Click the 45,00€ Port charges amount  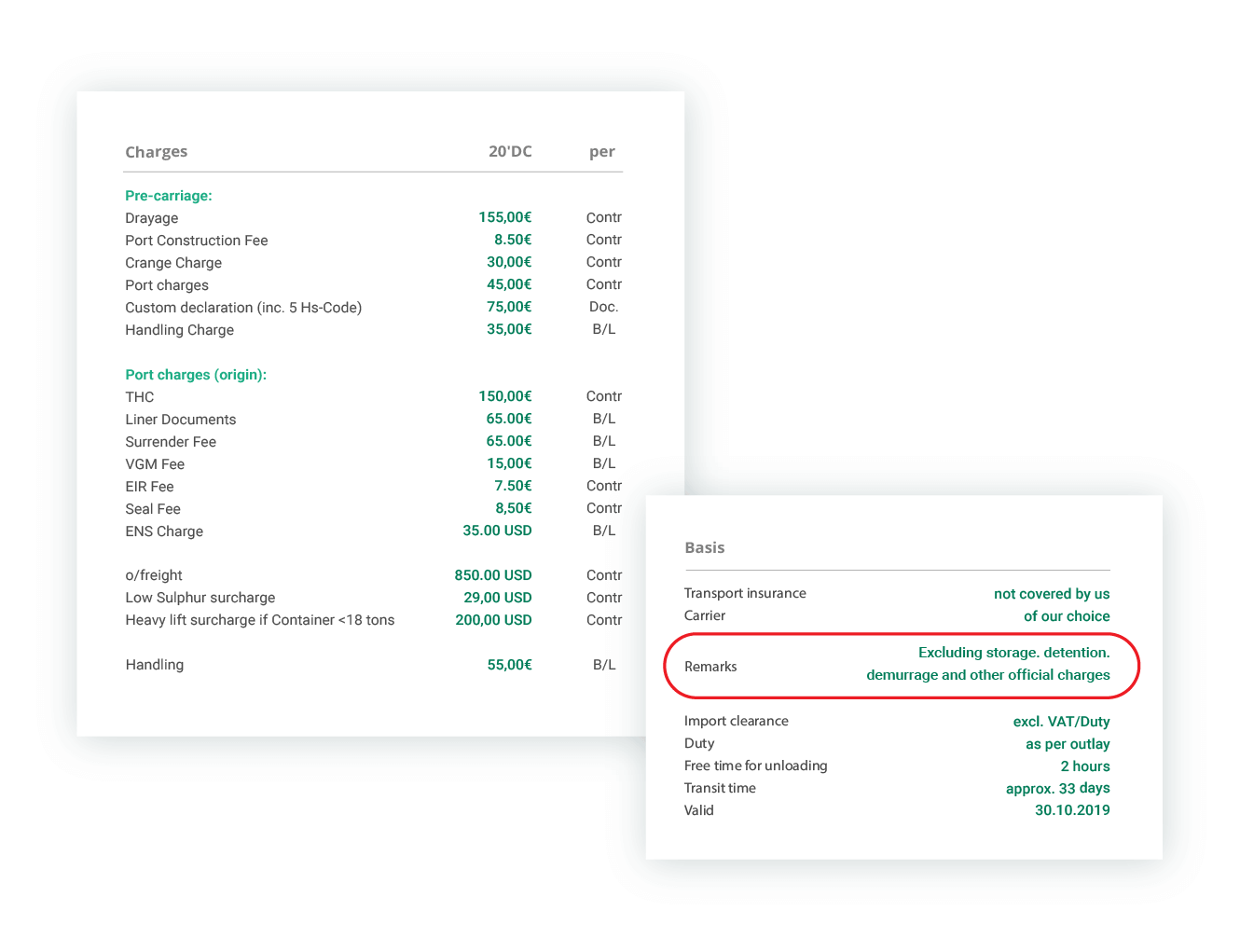[x=509, y=284]
